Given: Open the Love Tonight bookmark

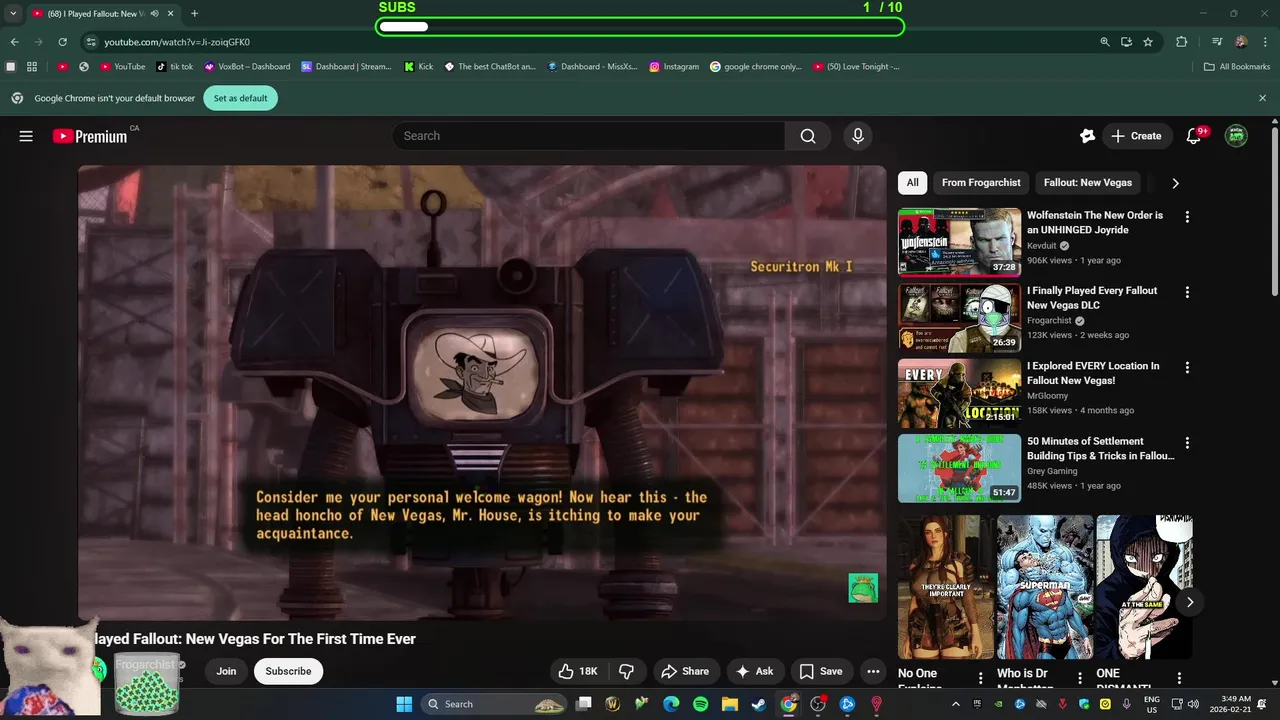Looking at the screenshot, I should tap(856, 67).
